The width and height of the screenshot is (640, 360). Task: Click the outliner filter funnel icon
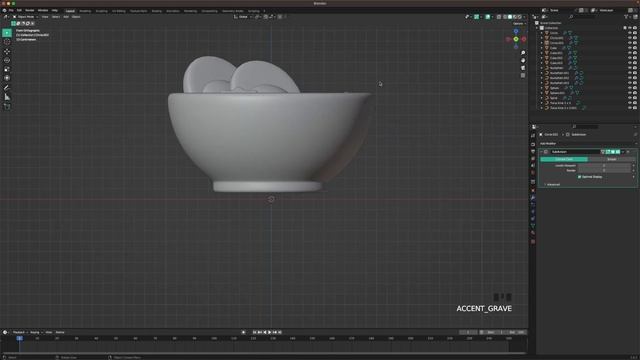[626, 17]
